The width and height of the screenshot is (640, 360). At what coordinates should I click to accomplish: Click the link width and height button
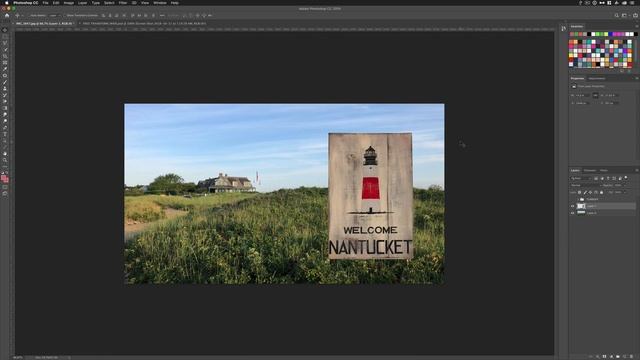tap(596, 96)
